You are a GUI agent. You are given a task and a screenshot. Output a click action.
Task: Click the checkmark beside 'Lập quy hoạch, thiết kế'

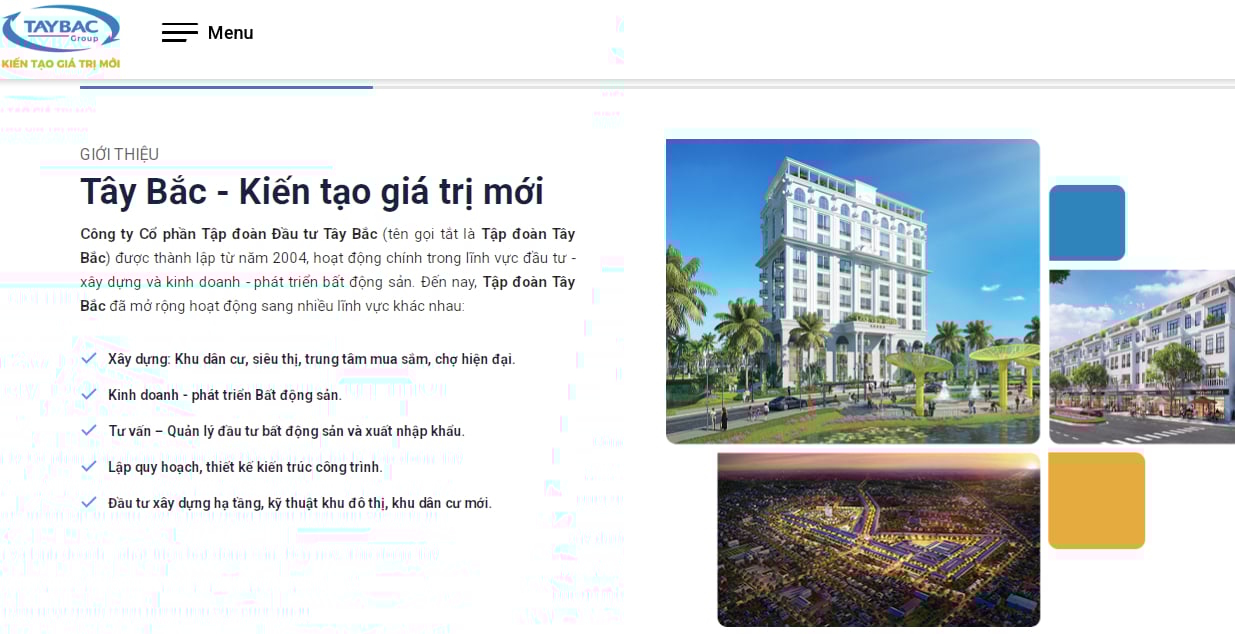click(88, 467)
